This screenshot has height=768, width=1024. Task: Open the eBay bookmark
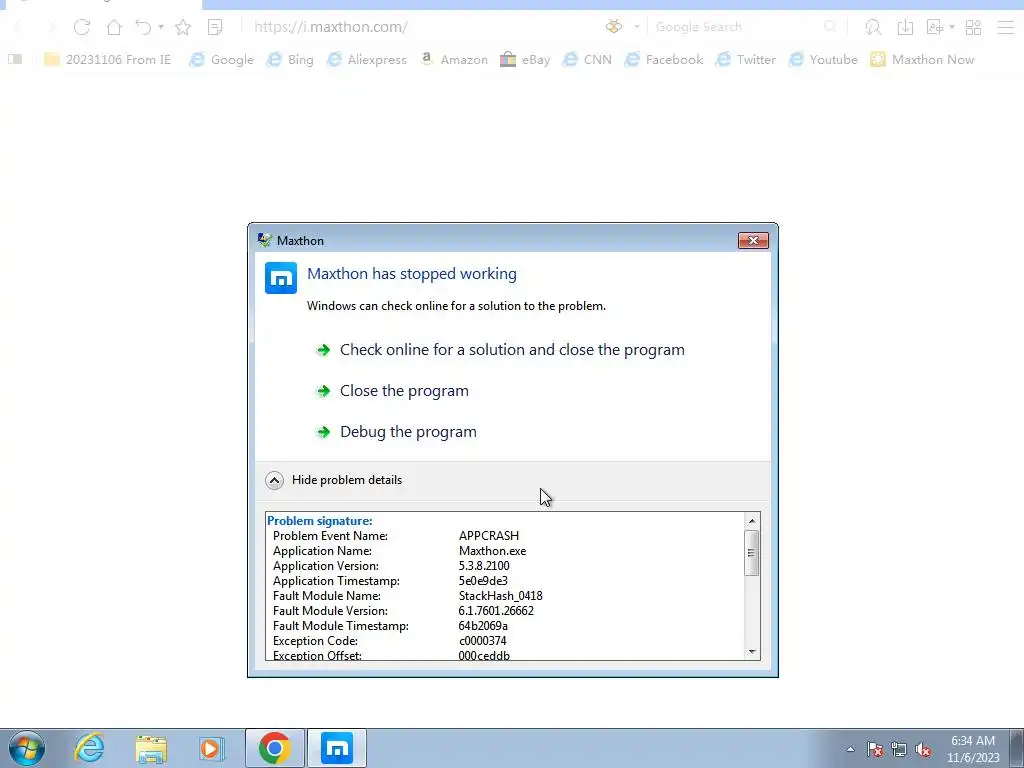point(525,59)
